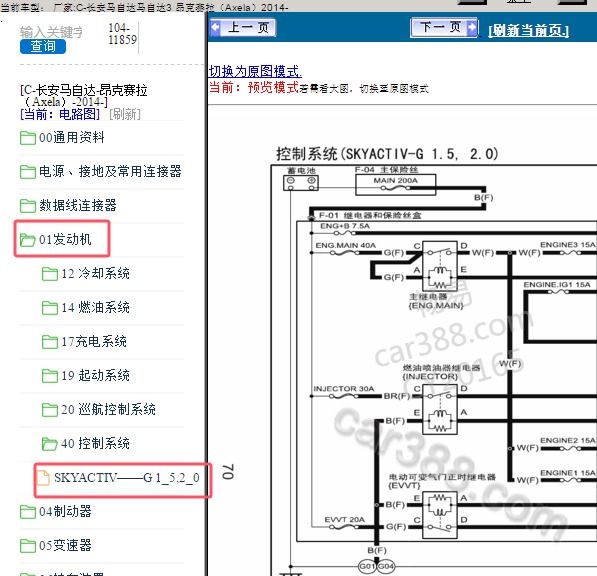
Task: Click the ENG.MAIN 40A fuse label
Action: point(346,246)
